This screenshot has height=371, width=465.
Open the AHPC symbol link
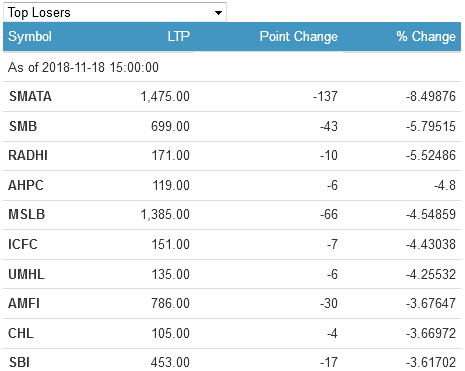pos(26,185)
